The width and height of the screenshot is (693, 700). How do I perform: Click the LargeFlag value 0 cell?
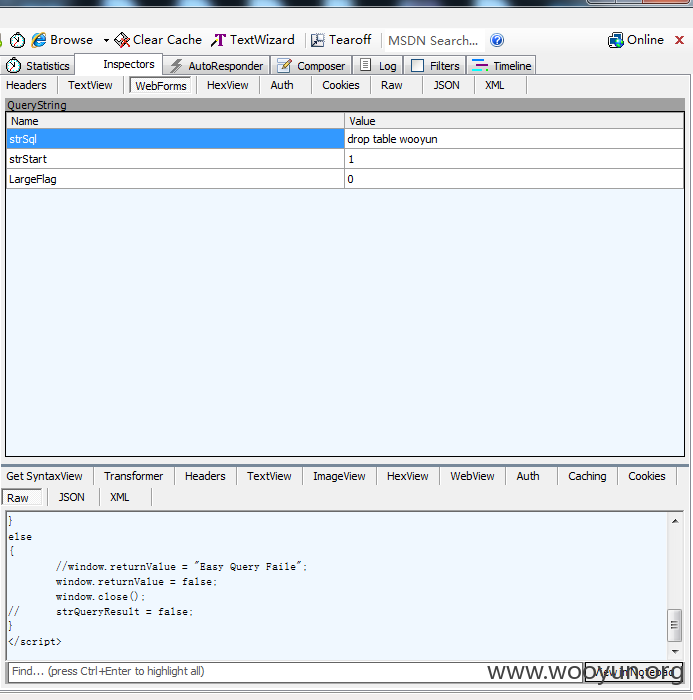click(x=514, y=179)
